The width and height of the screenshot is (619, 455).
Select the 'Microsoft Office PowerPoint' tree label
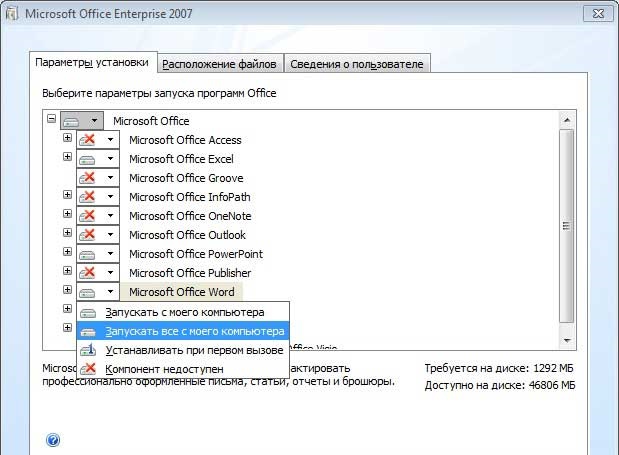tap(196, 253)
